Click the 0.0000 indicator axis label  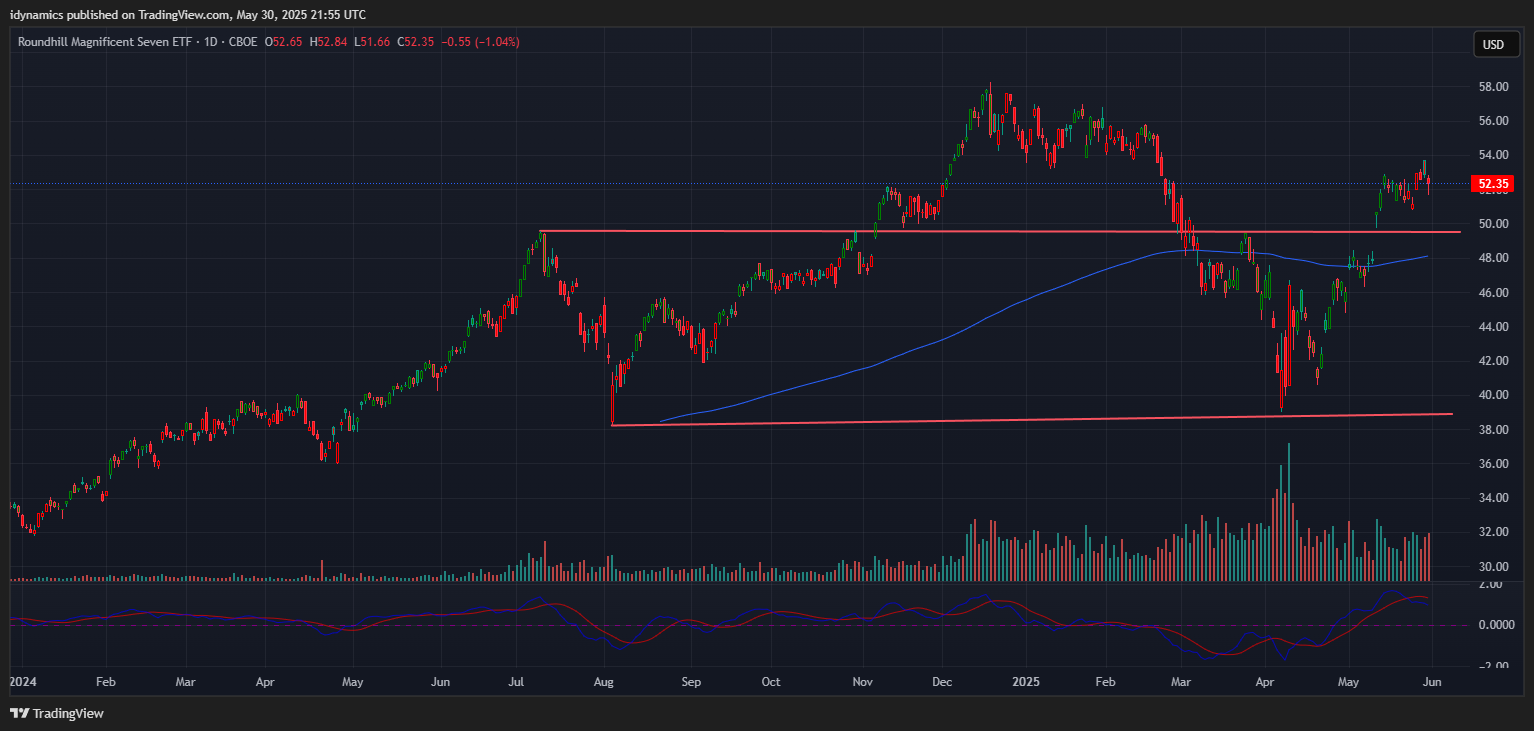(1496, 625)
